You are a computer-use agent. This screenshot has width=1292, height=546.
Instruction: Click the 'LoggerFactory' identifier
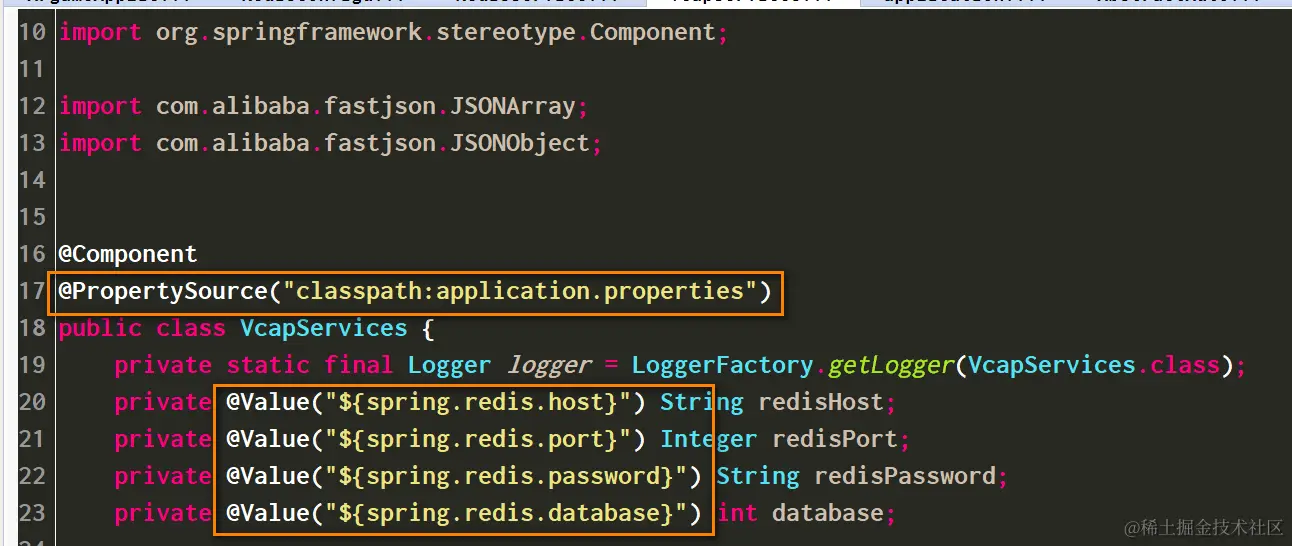click(x=723, y=366)
